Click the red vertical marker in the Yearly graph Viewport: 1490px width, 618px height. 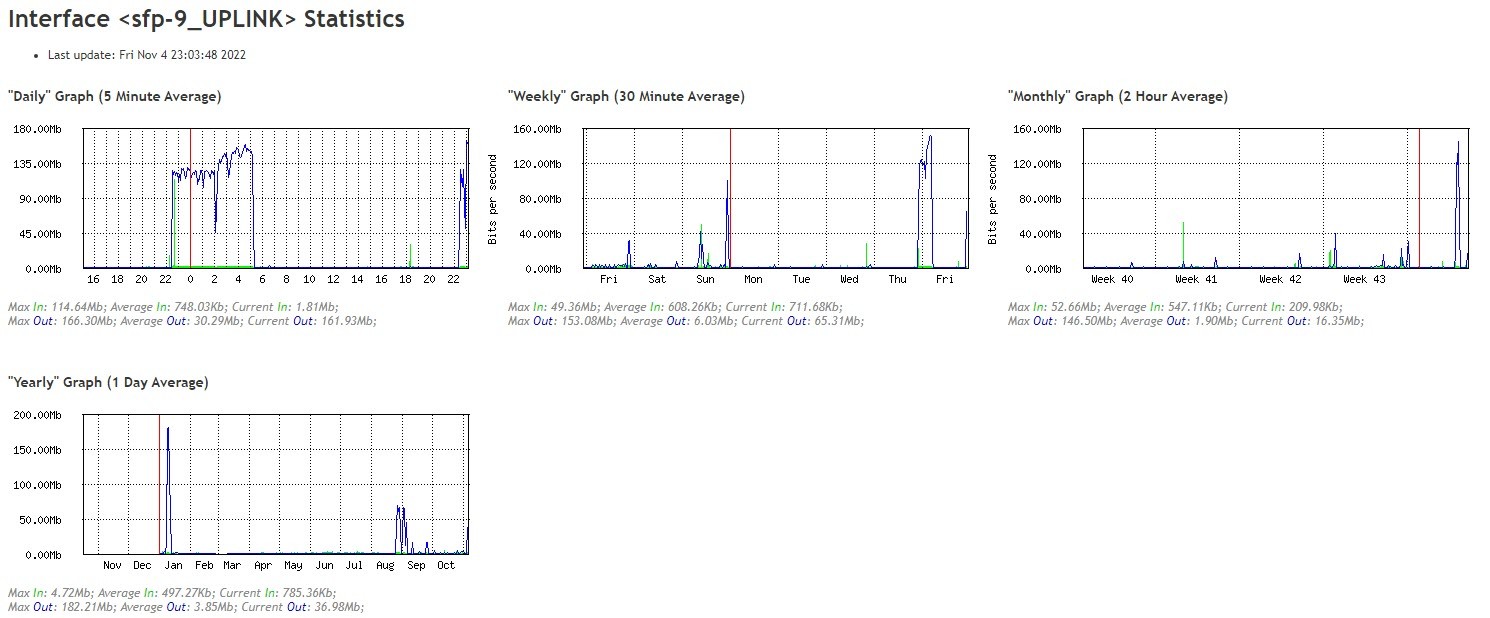coord(159,485)
